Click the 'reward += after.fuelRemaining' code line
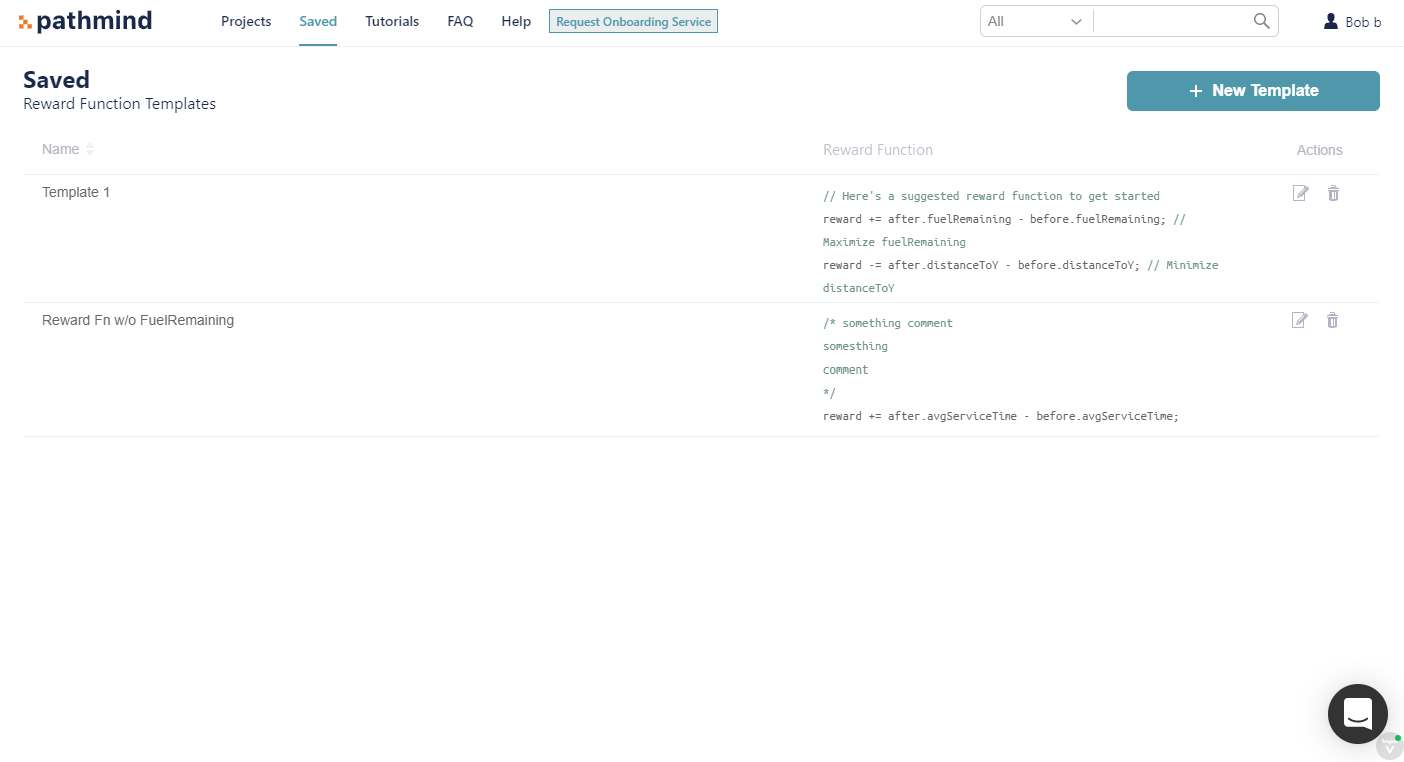This screenshot has width=1404, height=762. (994, 219)
